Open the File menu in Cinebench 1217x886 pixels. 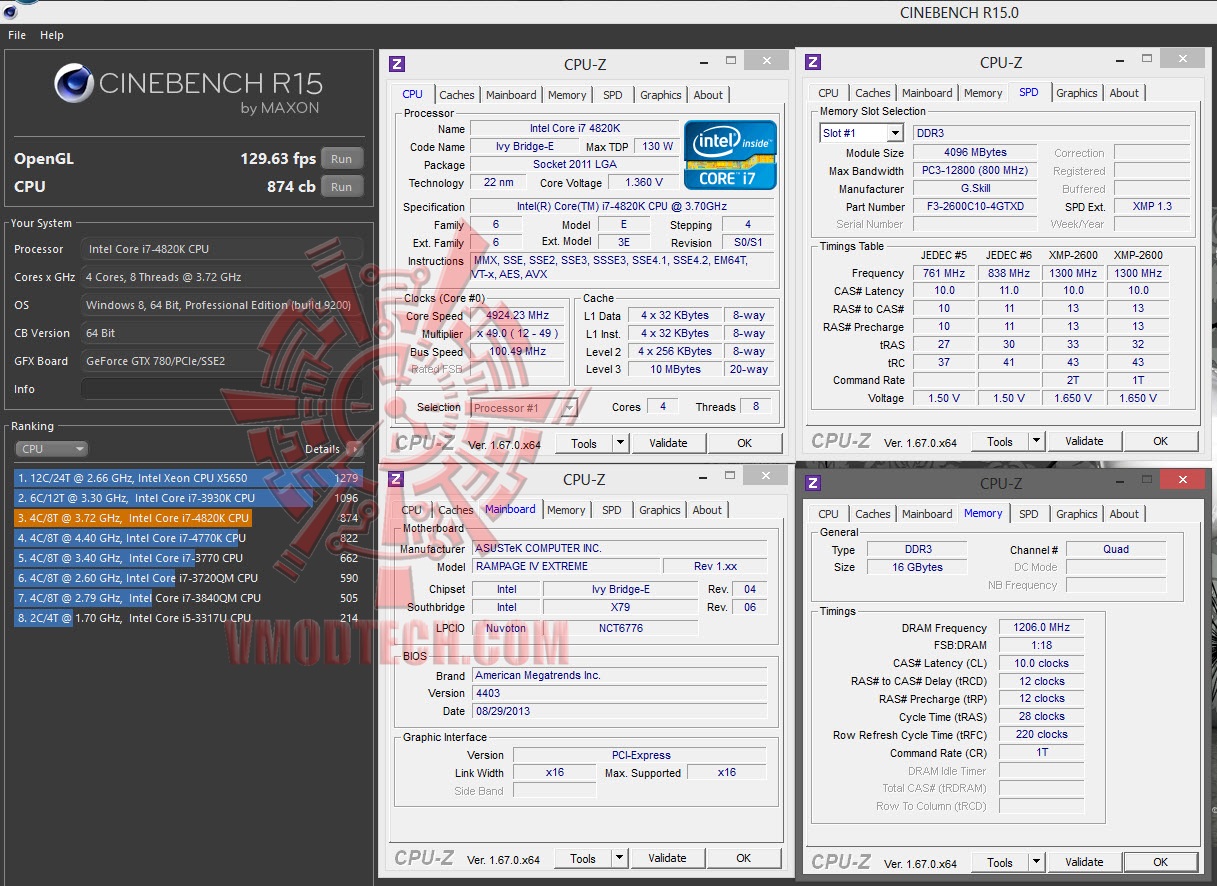click(x=17, y=35)
